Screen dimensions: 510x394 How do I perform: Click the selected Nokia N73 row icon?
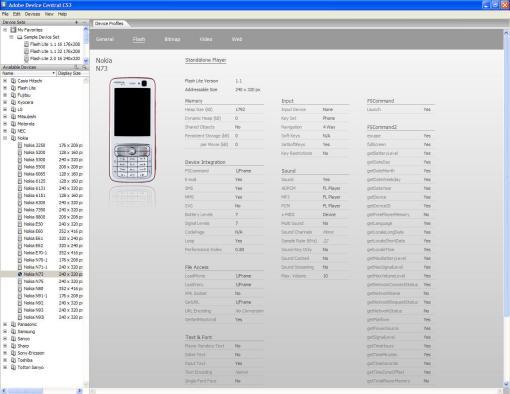pos(20,274)
